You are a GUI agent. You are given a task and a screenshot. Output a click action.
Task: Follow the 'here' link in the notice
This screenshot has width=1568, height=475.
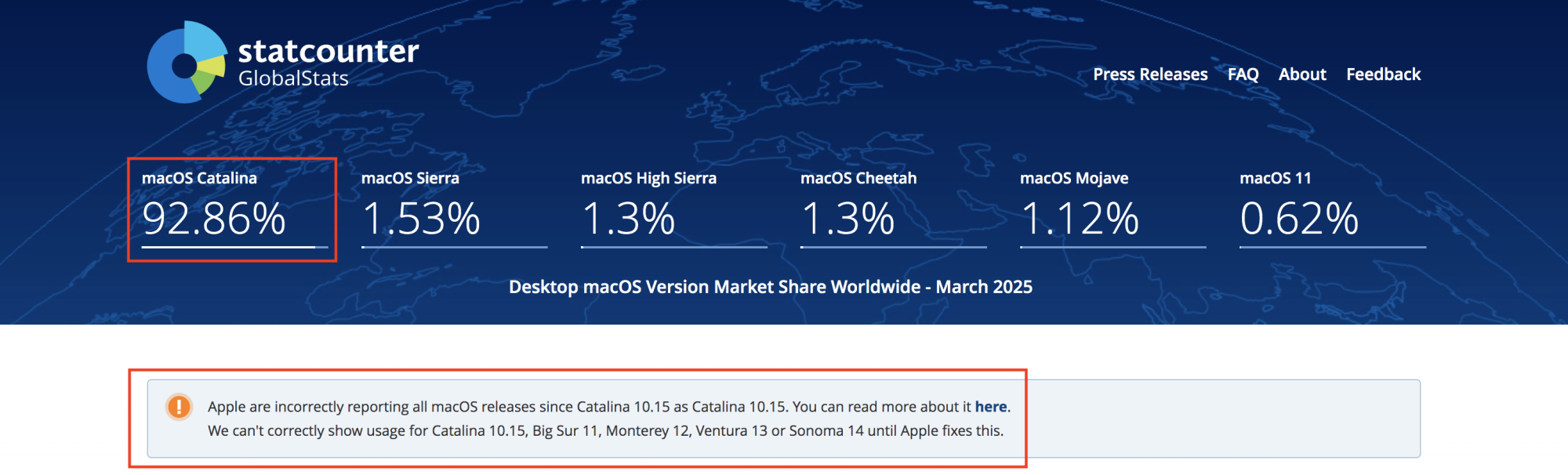coord(991,407)
